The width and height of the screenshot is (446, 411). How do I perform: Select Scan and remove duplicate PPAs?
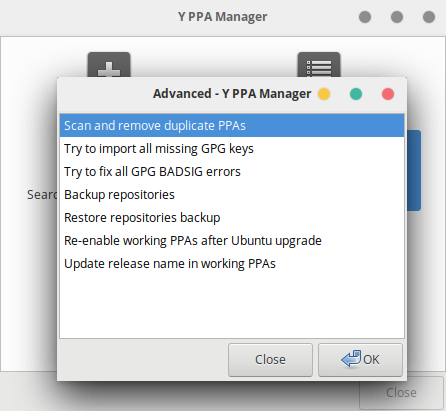(232, 126)
